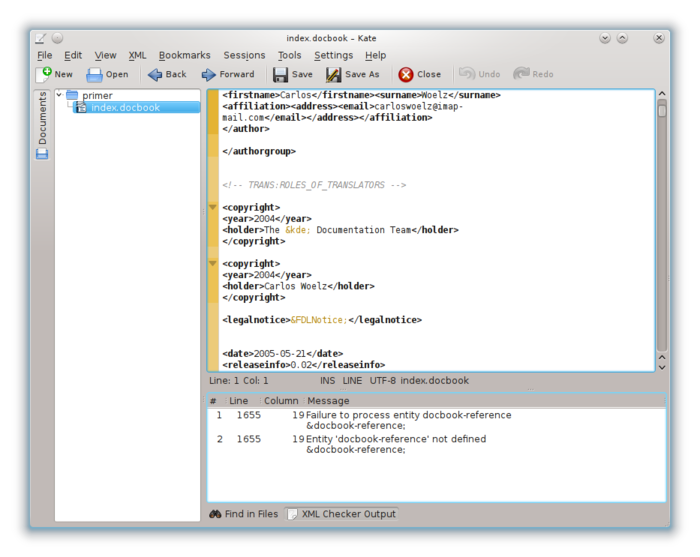The image size is (700, 557).
Task: Toggle the Documents sidebar tab
Action: pos(42,119)
